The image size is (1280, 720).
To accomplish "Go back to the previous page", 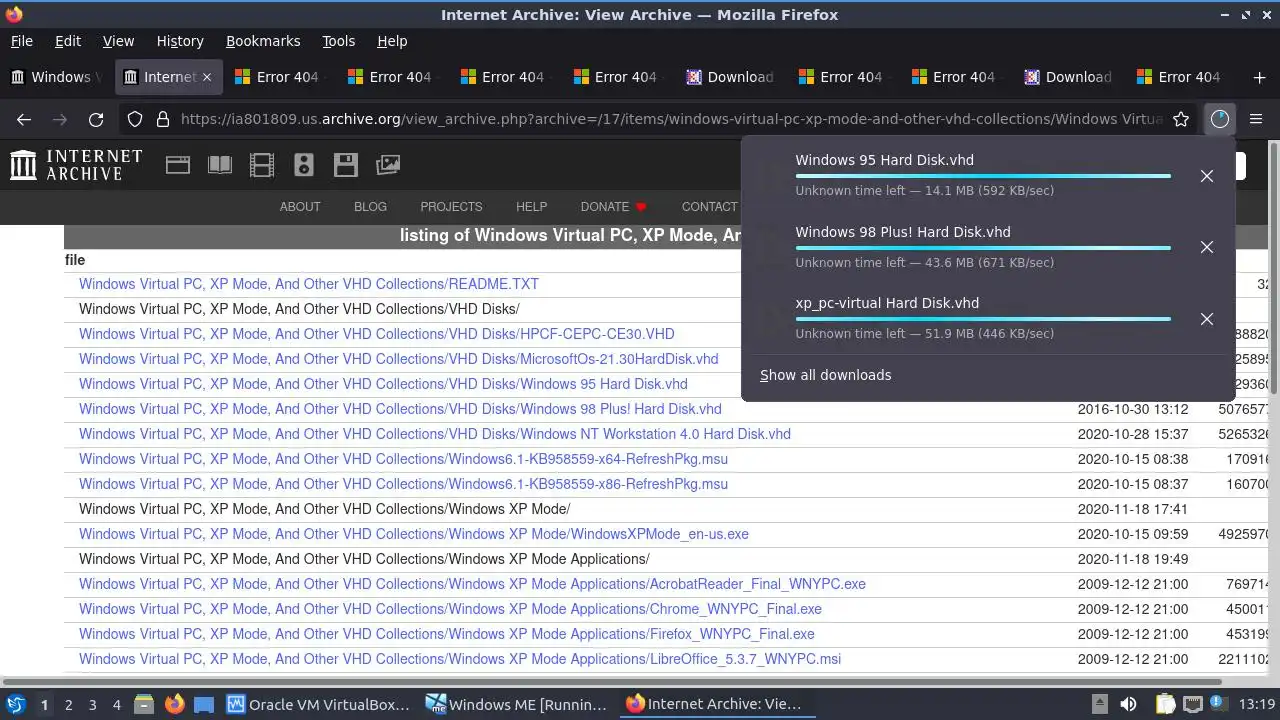I will click(24, 119).
